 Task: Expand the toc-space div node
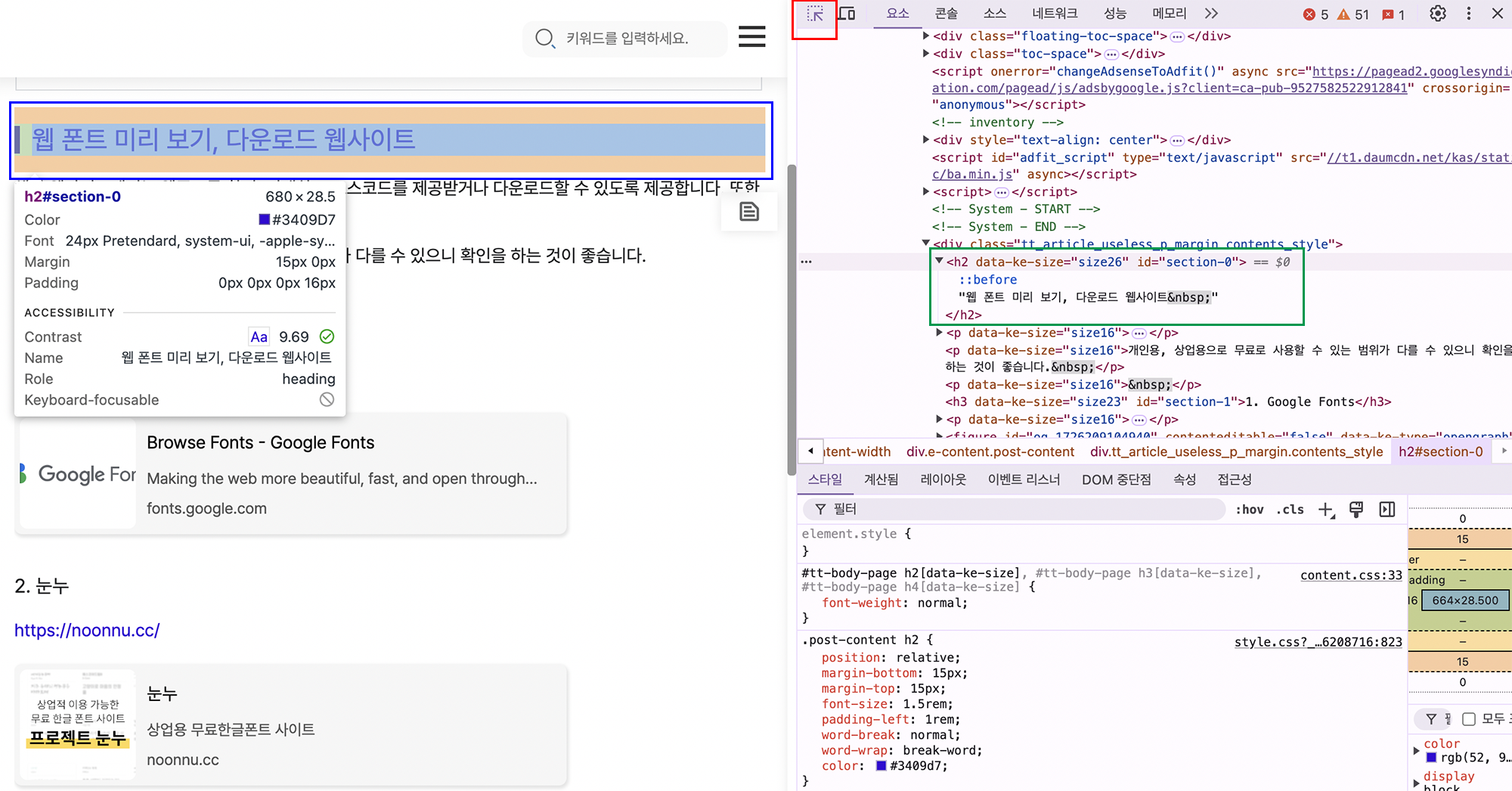926,54
